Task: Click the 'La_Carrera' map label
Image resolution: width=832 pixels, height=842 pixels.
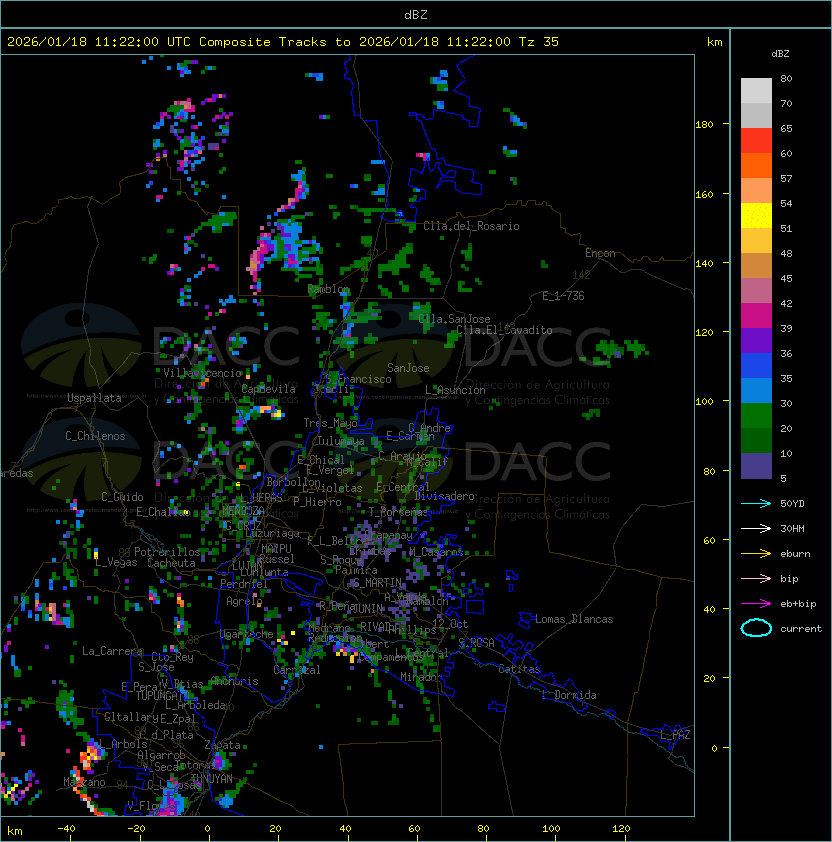Action: [112, 651]
